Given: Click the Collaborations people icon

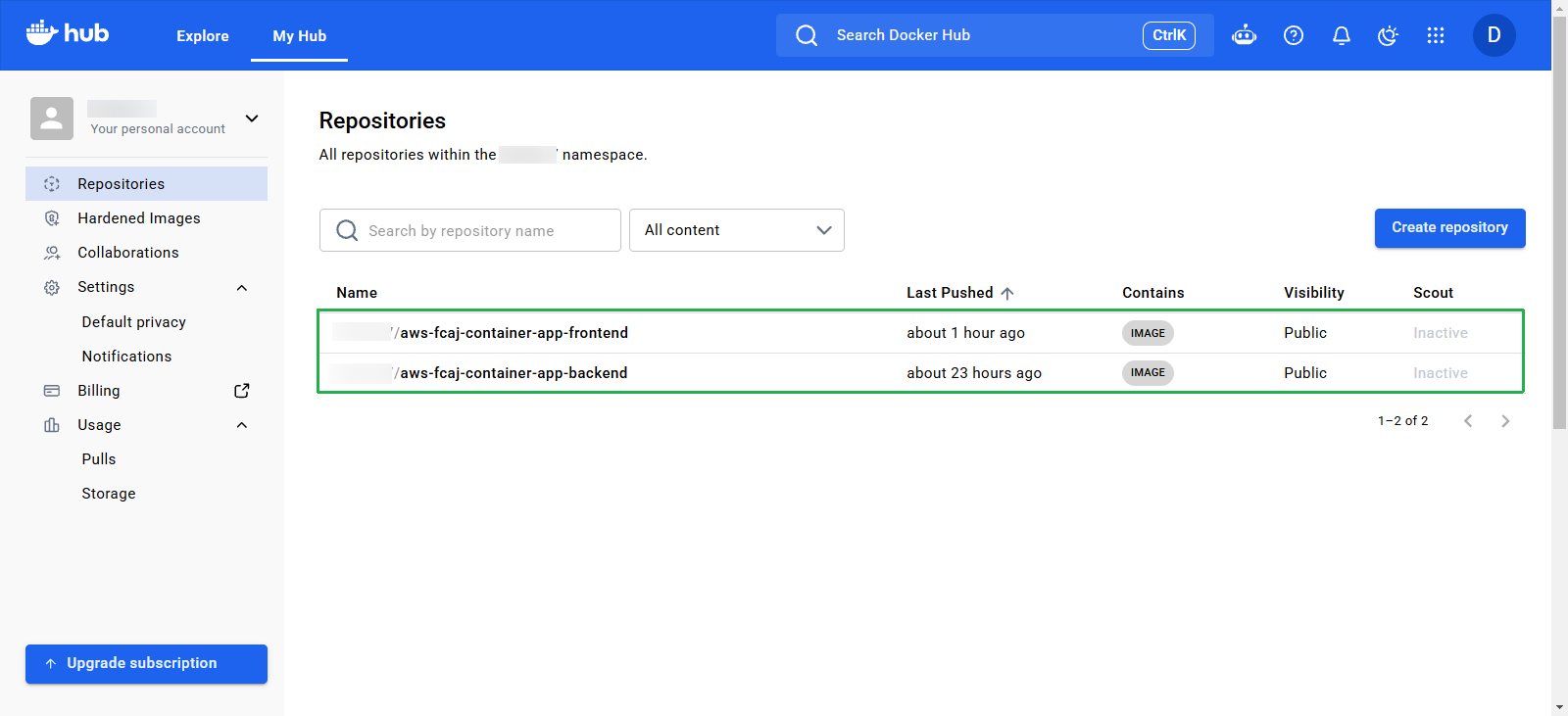Looking at the screenshot, I should (x=52, y=253).
